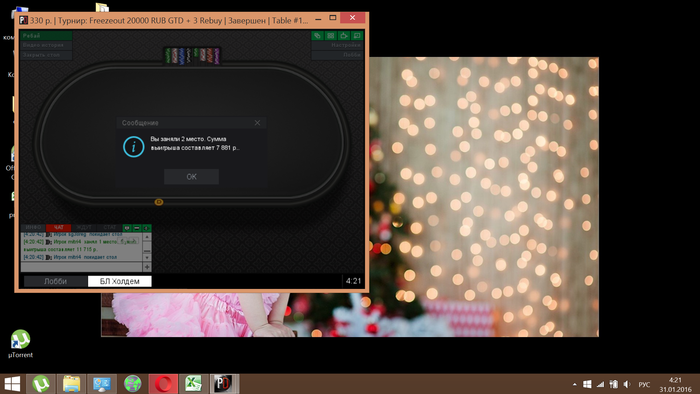
Task: Click the network signal tray icon
Action: coord(600,384)
